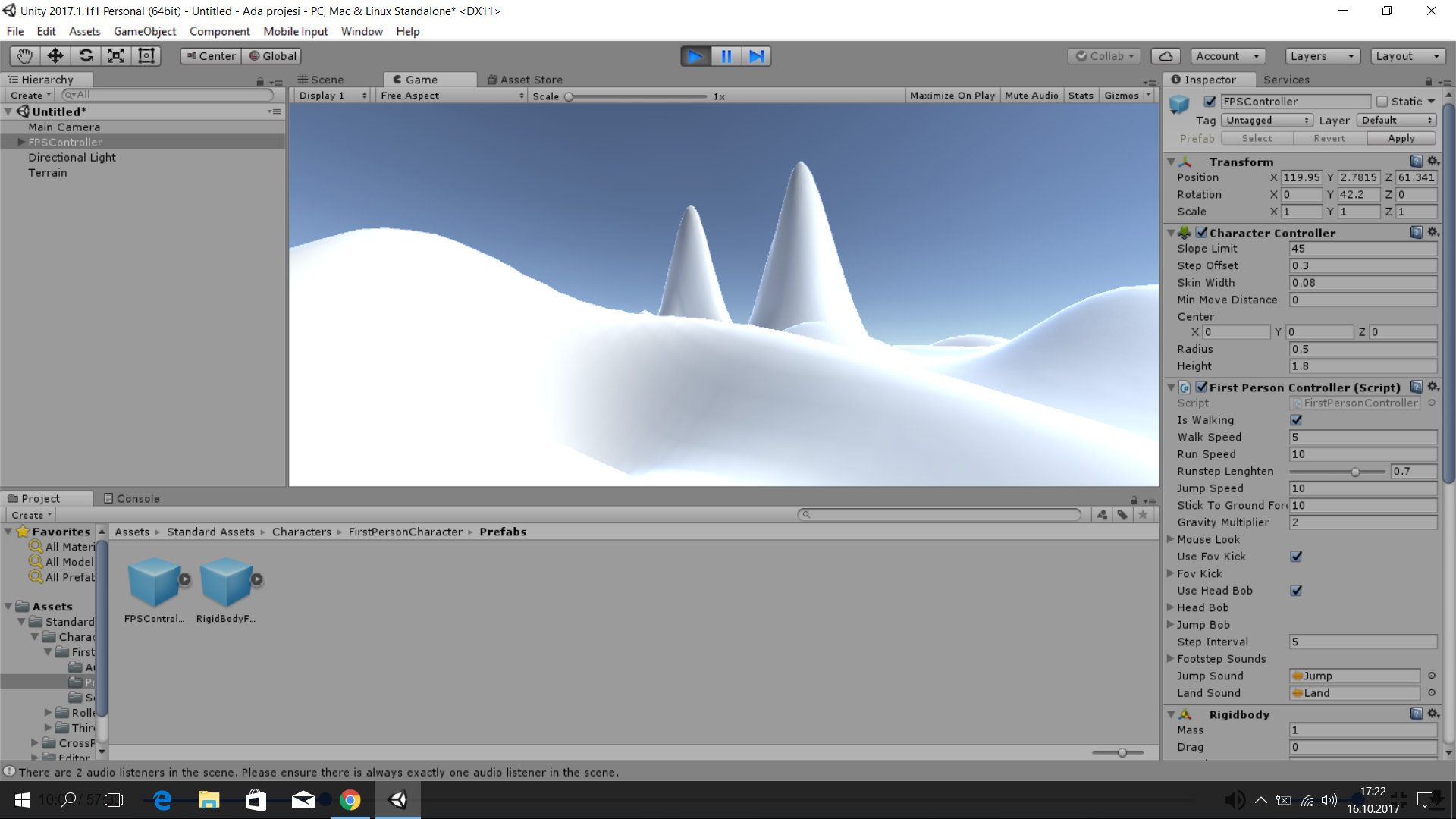Open the cloud services icon

pyautogui.click(x=1166, y=56)
